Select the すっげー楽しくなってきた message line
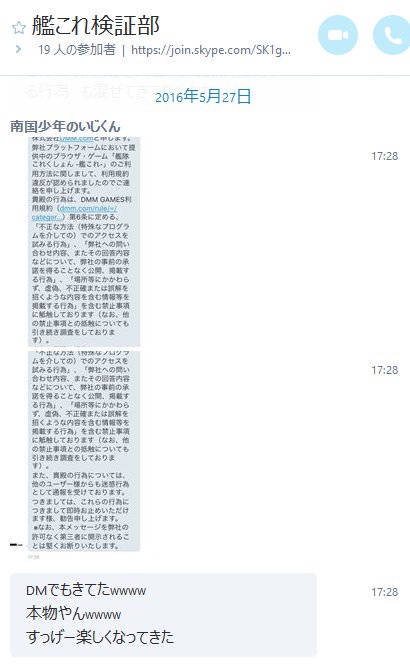 point(100,637)
